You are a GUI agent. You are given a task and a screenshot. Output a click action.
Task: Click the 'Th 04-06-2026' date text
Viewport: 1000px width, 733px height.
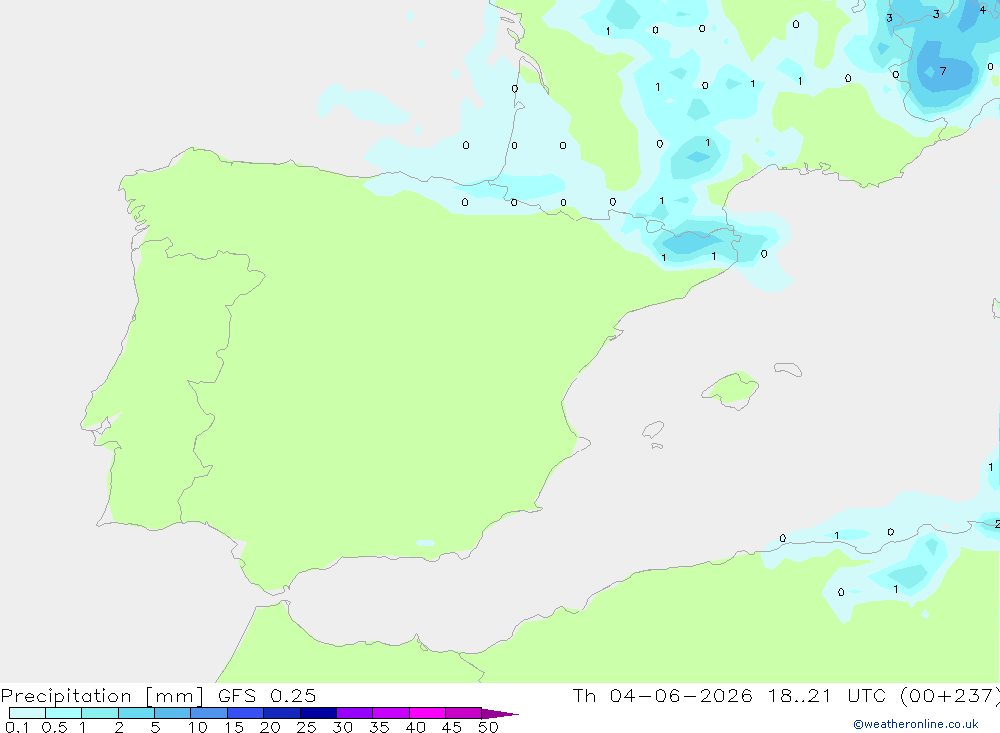[663, 695]
